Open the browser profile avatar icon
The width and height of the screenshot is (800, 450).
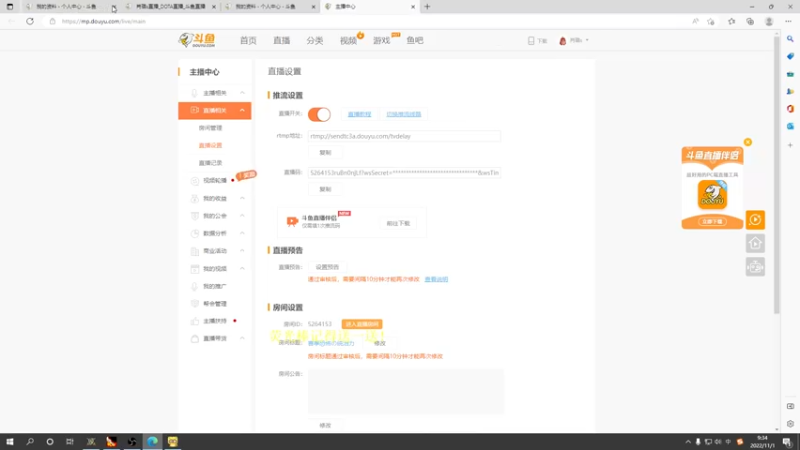(x=769, y=21)
